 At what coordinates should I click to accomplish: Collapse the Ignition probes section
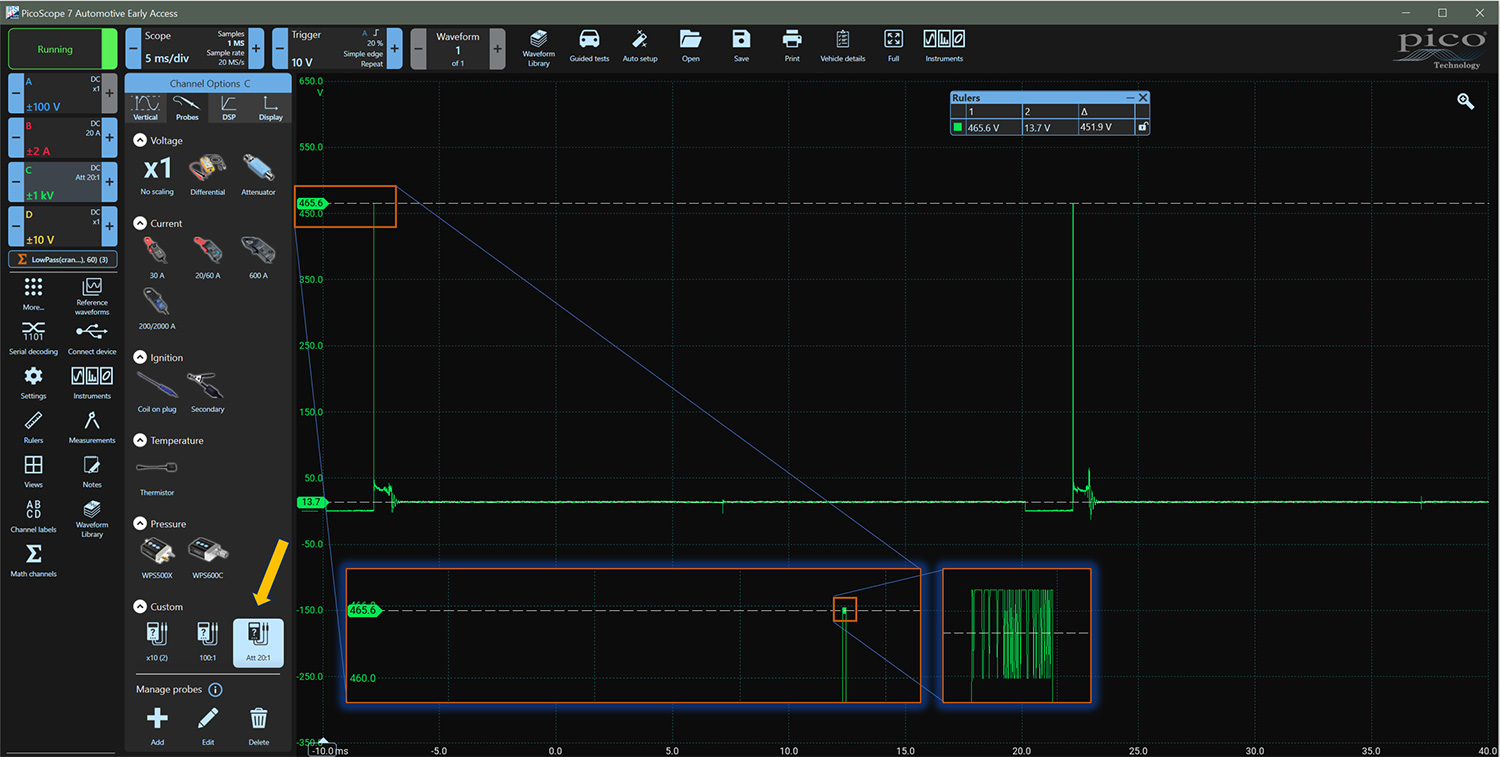point(140,358)
